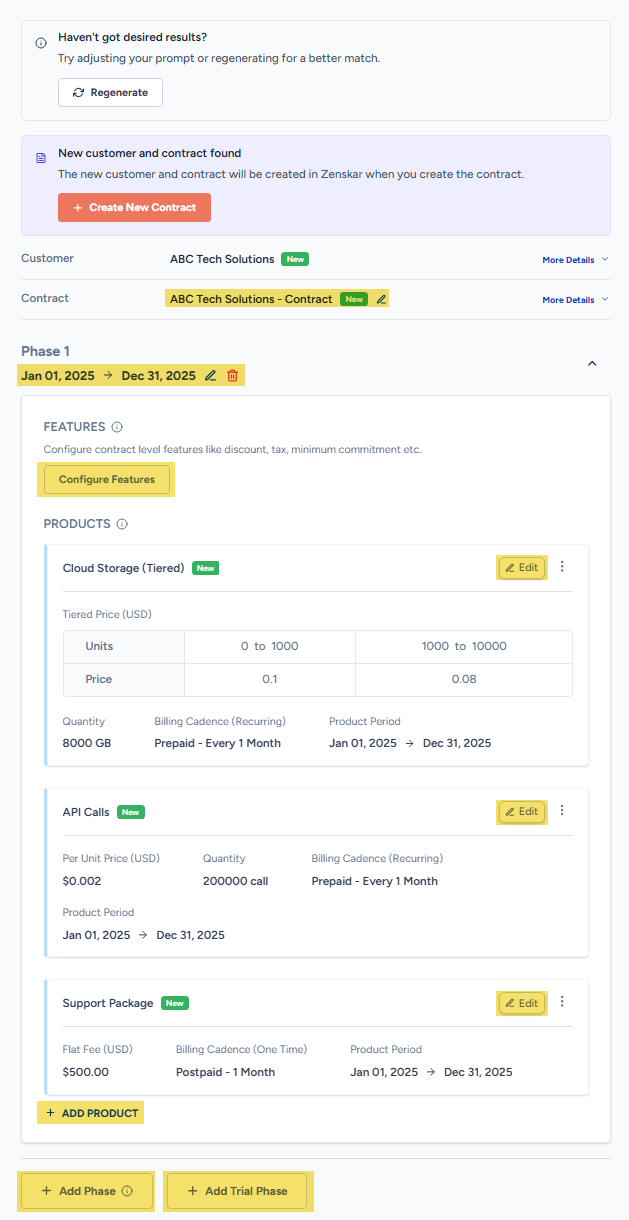
Task: Expand More Details for Customer row
Action: pyautogui.click(x=575, y=260)
